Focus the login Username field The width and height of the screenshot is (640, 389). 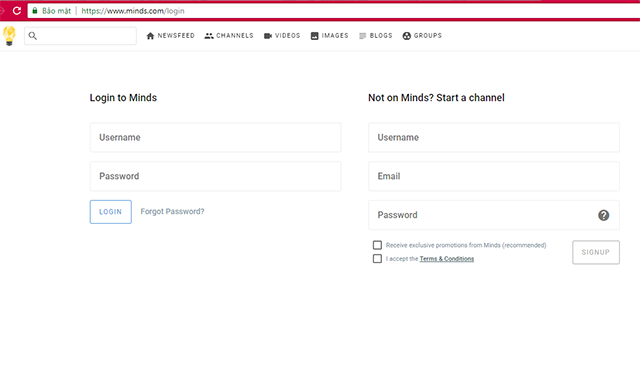coord(216,138)
